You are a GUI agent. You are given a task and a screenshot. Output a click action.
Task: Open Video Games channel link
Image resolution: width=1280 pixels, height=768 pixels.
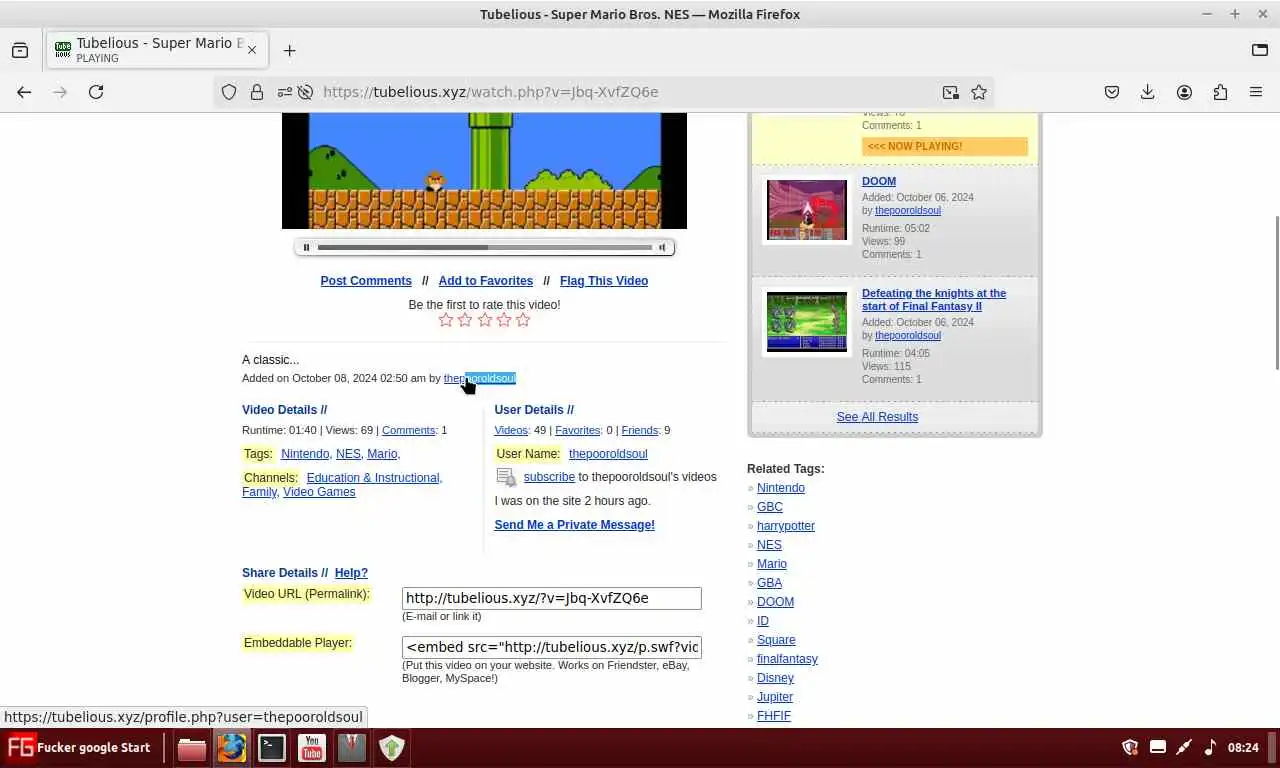point(319,492)
